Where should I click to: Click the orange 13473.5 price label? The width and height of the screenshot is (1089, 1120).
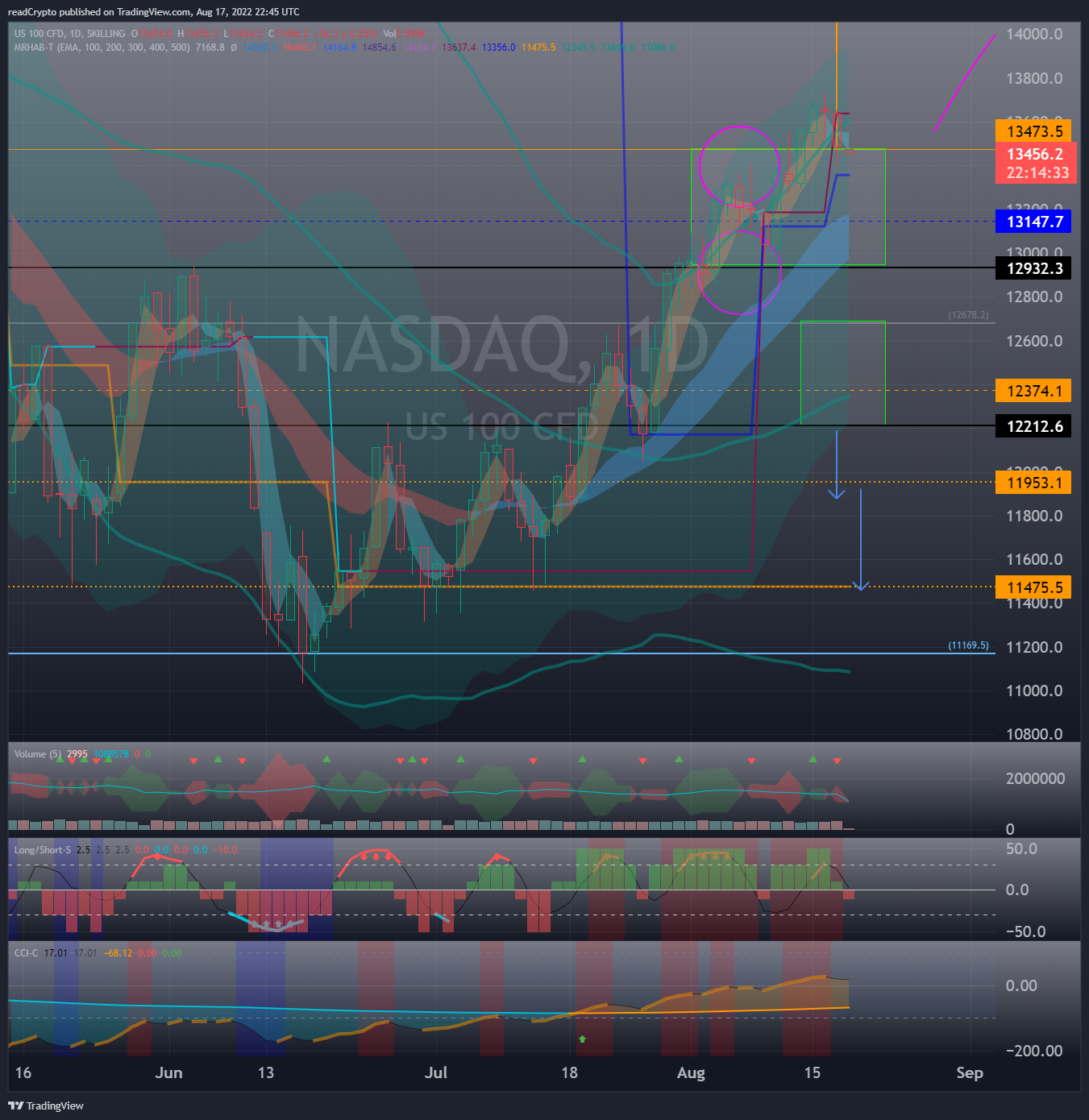pyautogui.click(x=1033, y=131)
